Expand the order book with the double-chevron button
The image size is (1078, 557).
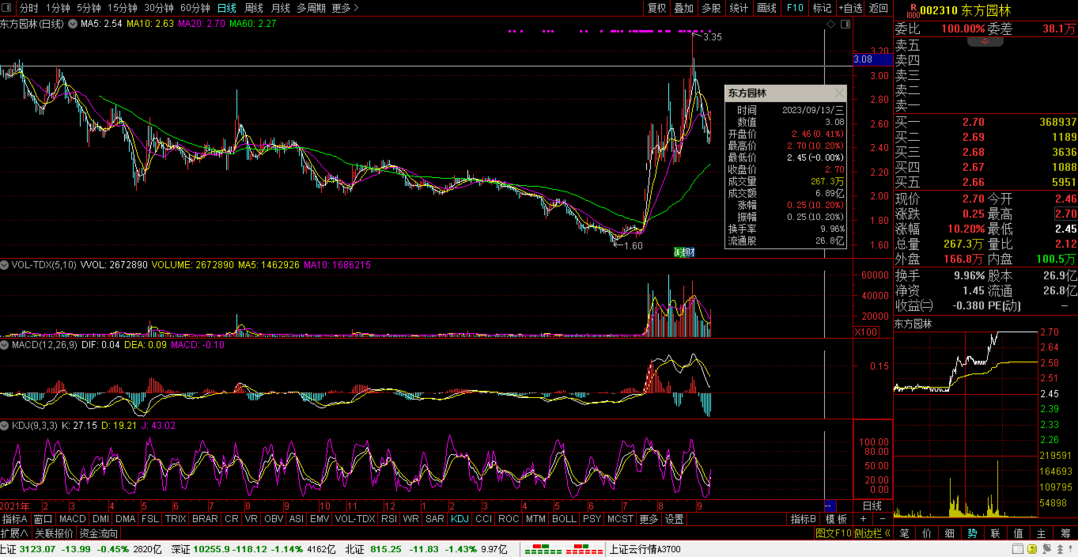pos(986,42)
